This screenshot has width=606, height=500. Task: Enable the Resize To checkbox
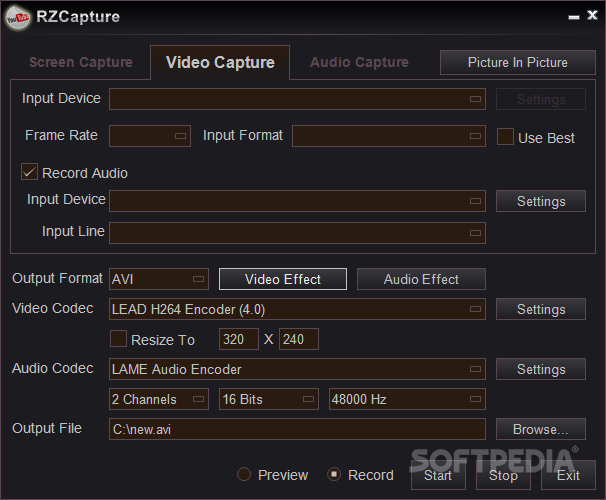coord(118,339)
